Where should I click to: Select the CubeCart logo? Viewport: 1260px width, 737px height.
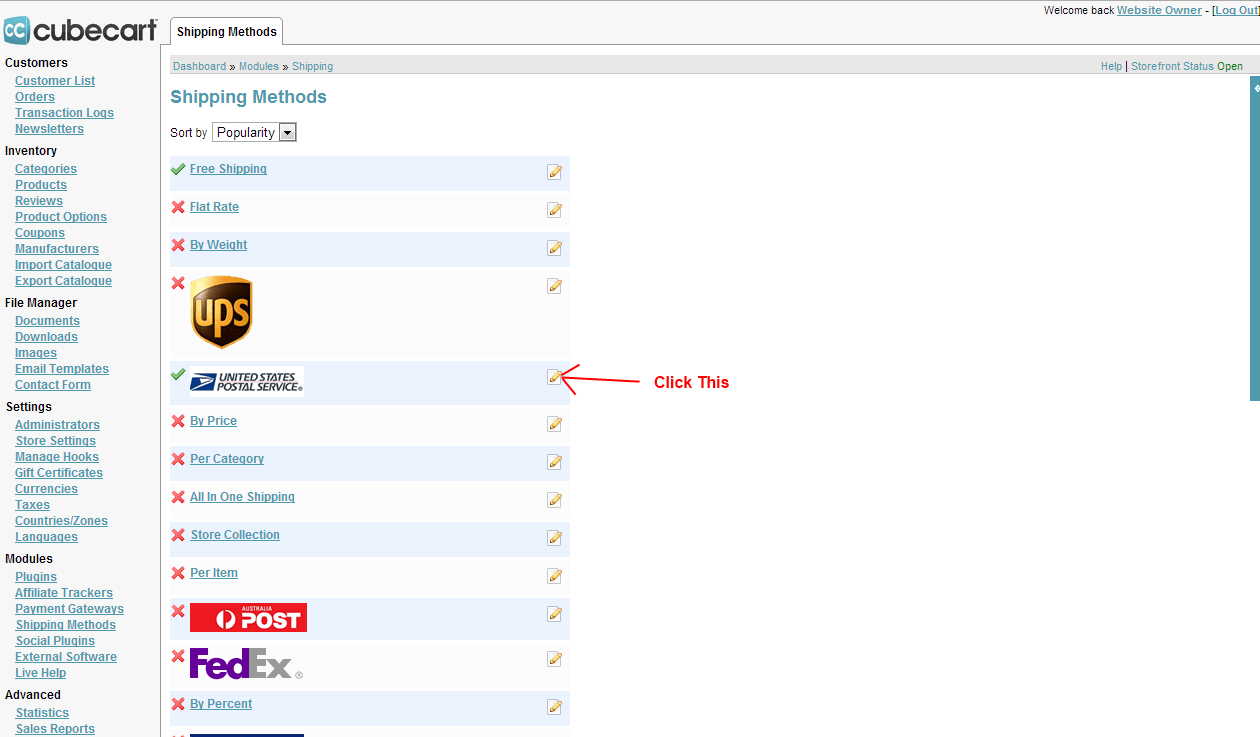[80, 29]
